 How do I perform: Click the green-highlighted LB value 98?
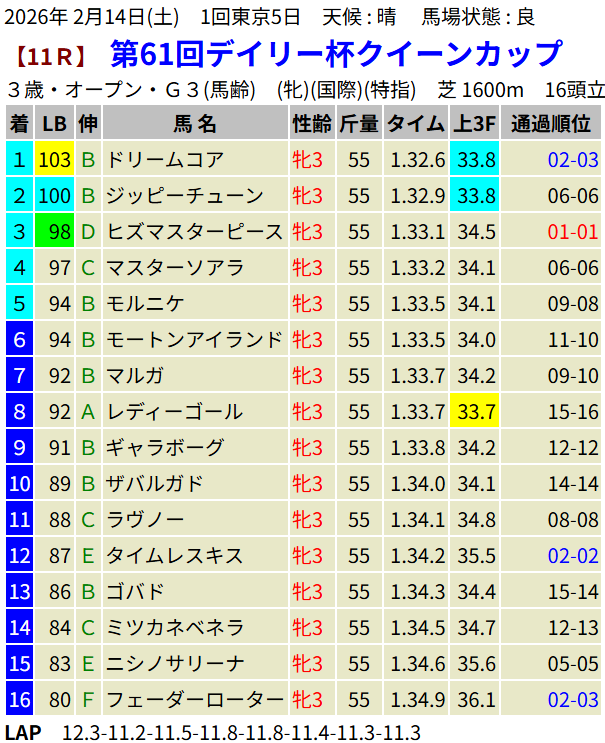coord(54,232)
